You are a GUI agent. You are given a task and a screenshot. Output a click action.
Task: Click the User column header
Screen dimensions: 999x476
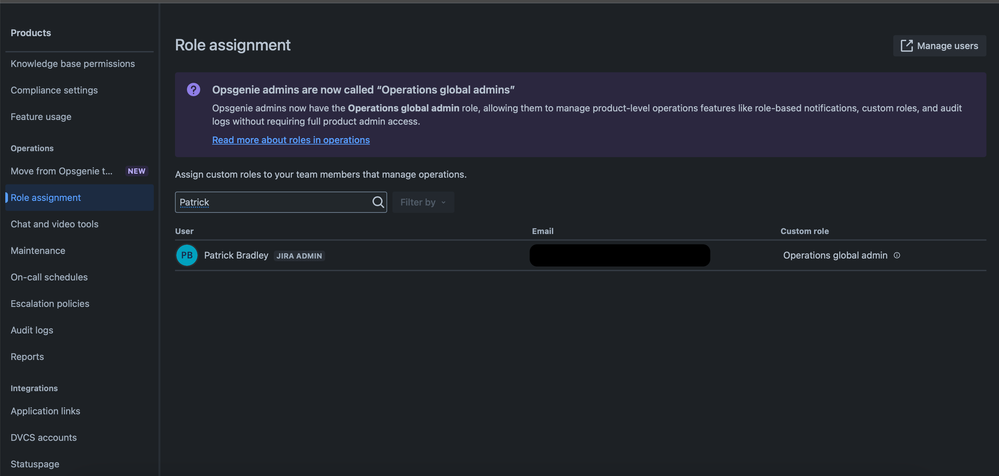click(184, 231)
